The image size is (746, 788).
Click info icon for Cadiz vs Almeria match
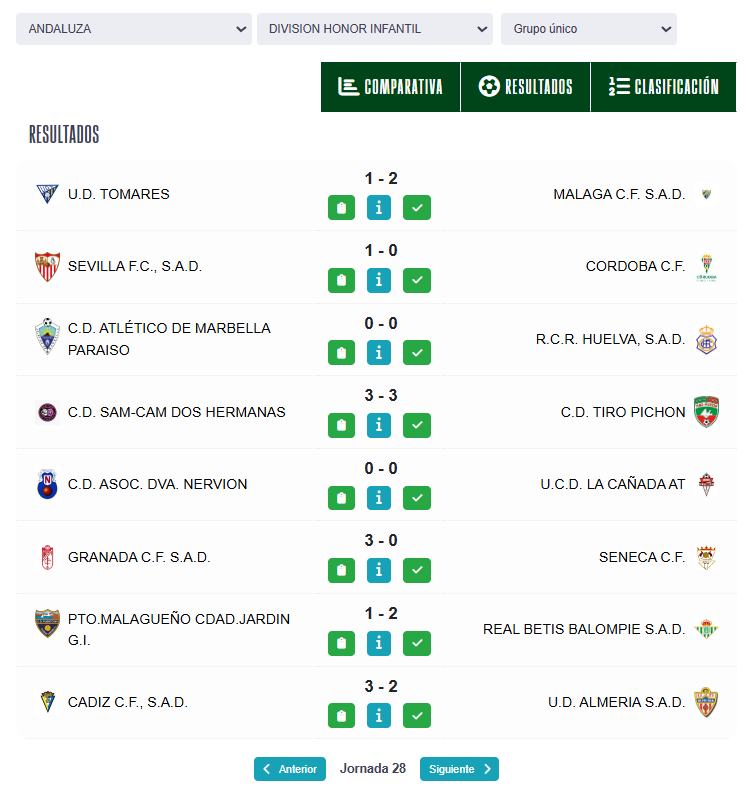coord(379,715)
